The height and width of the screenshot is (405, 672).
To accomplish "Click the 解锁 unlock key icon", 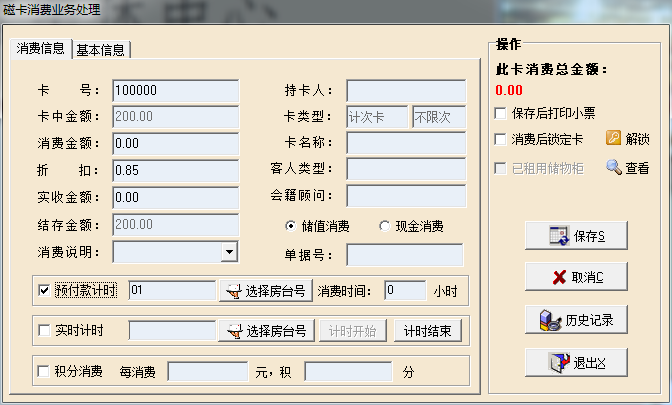I will [613, 139].
